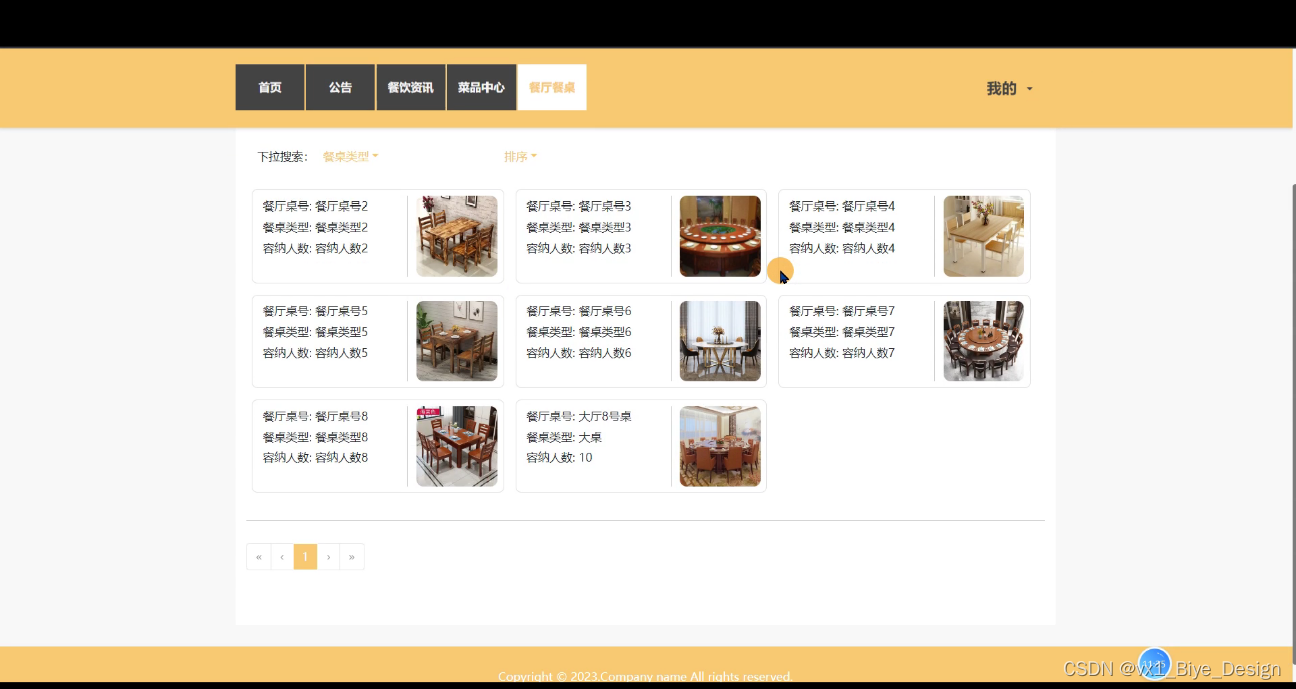Click the text 容纳人数: 容纳人数7
This screenshot has width=1296, height=689.
[x=842, y=353]
